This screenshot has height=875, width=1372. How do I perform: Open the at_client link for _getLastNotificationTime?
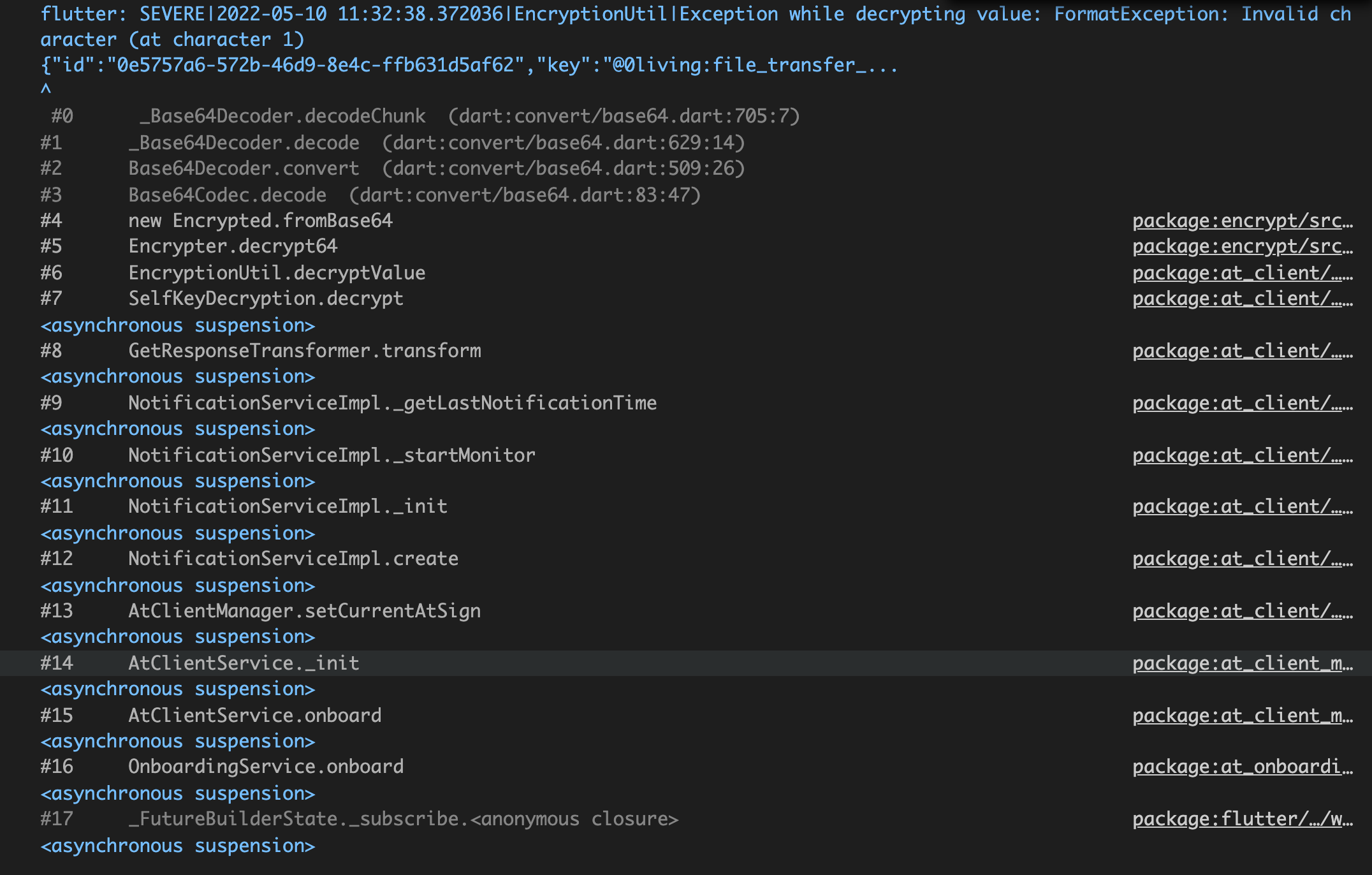(x=1240, y=402)
